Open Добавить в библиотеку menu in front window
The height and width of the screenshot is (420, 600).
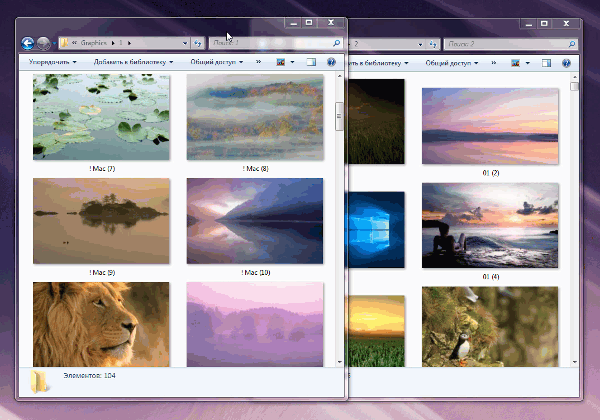tap(133, 62)
